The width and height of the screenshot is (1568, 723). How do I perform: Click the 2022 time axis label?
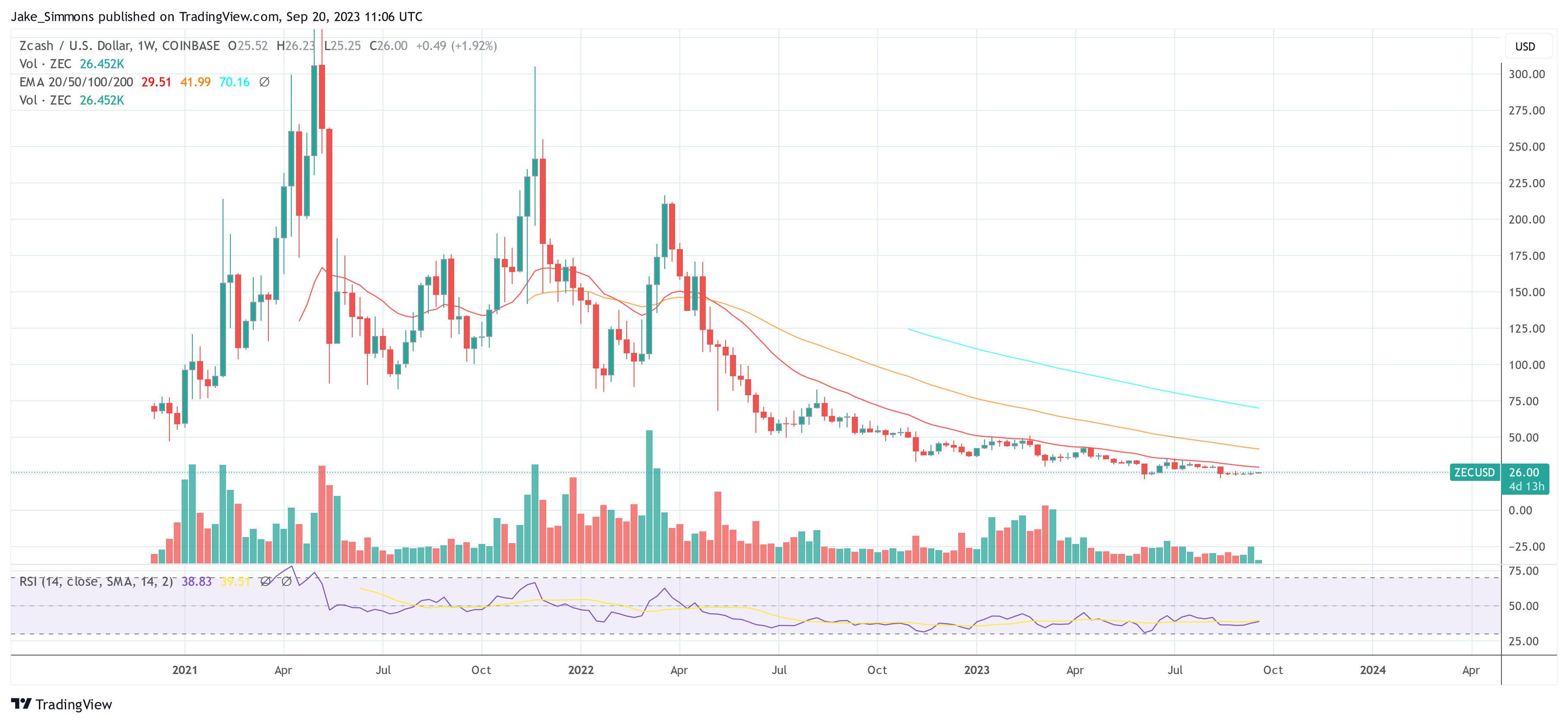581,670
